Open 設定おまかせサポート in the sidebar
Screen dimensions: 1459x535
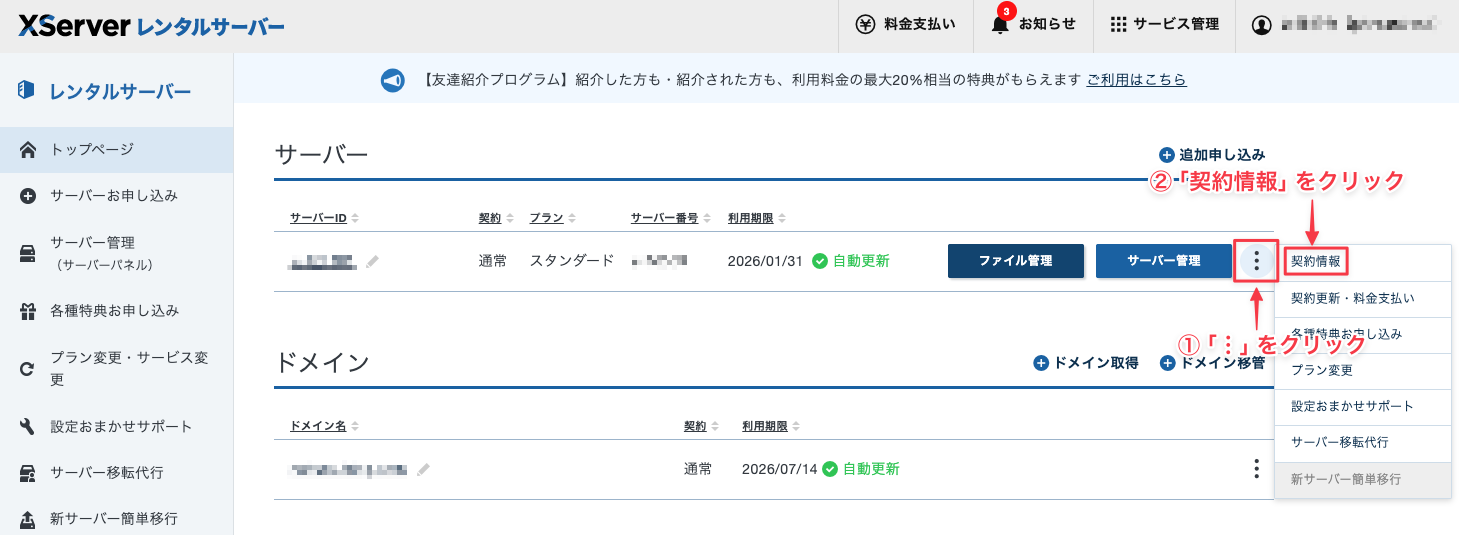coord(116,426)
